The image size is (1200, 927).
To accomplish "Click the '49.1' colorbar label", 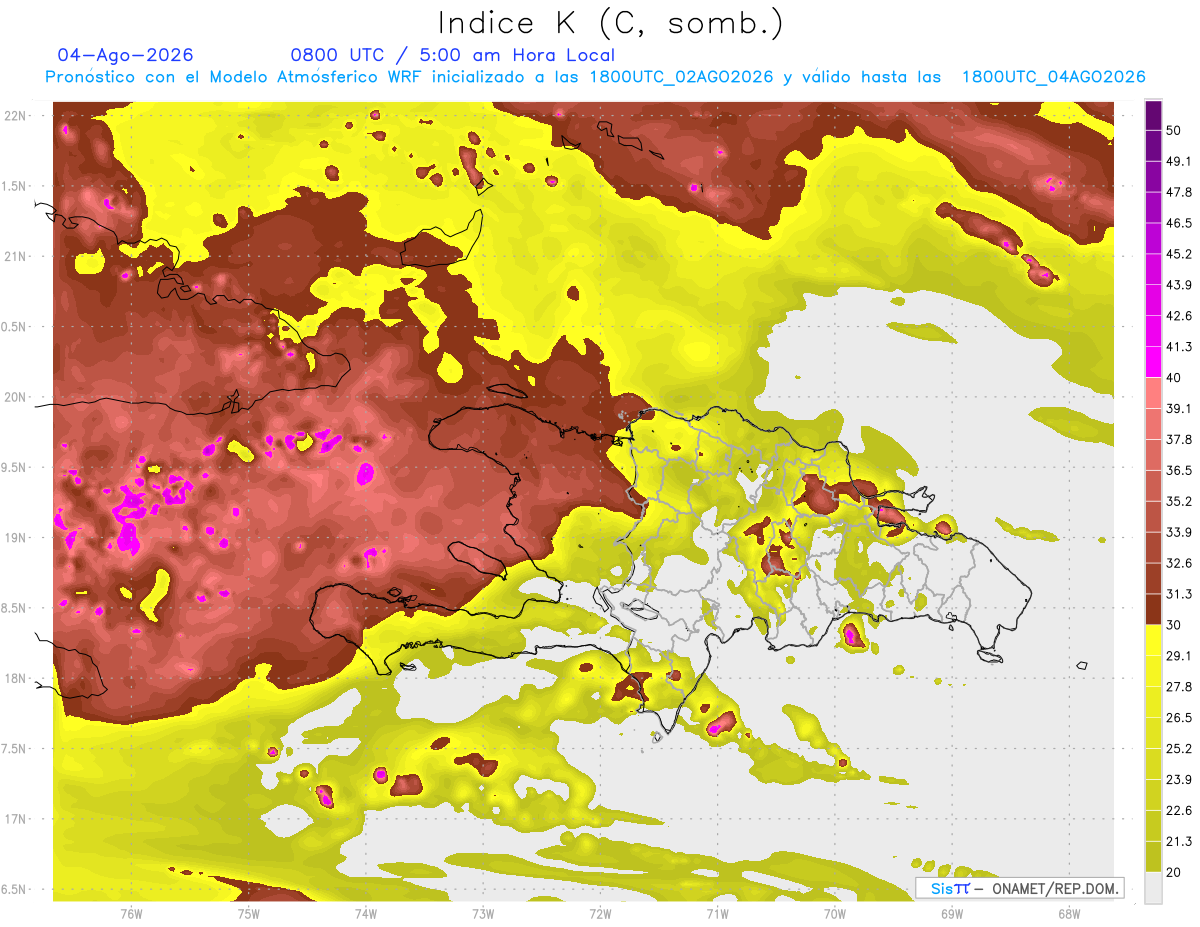I will click(1179, 160).
